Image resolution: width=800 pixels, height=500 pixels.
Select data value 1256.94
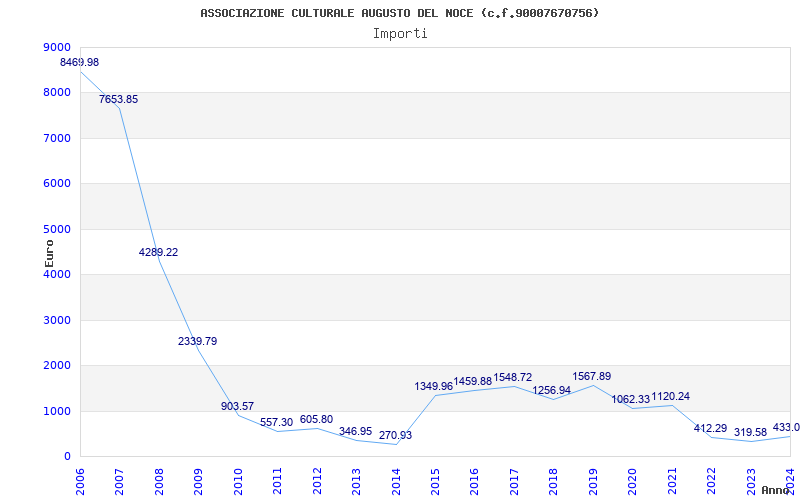tap(552, 390)
